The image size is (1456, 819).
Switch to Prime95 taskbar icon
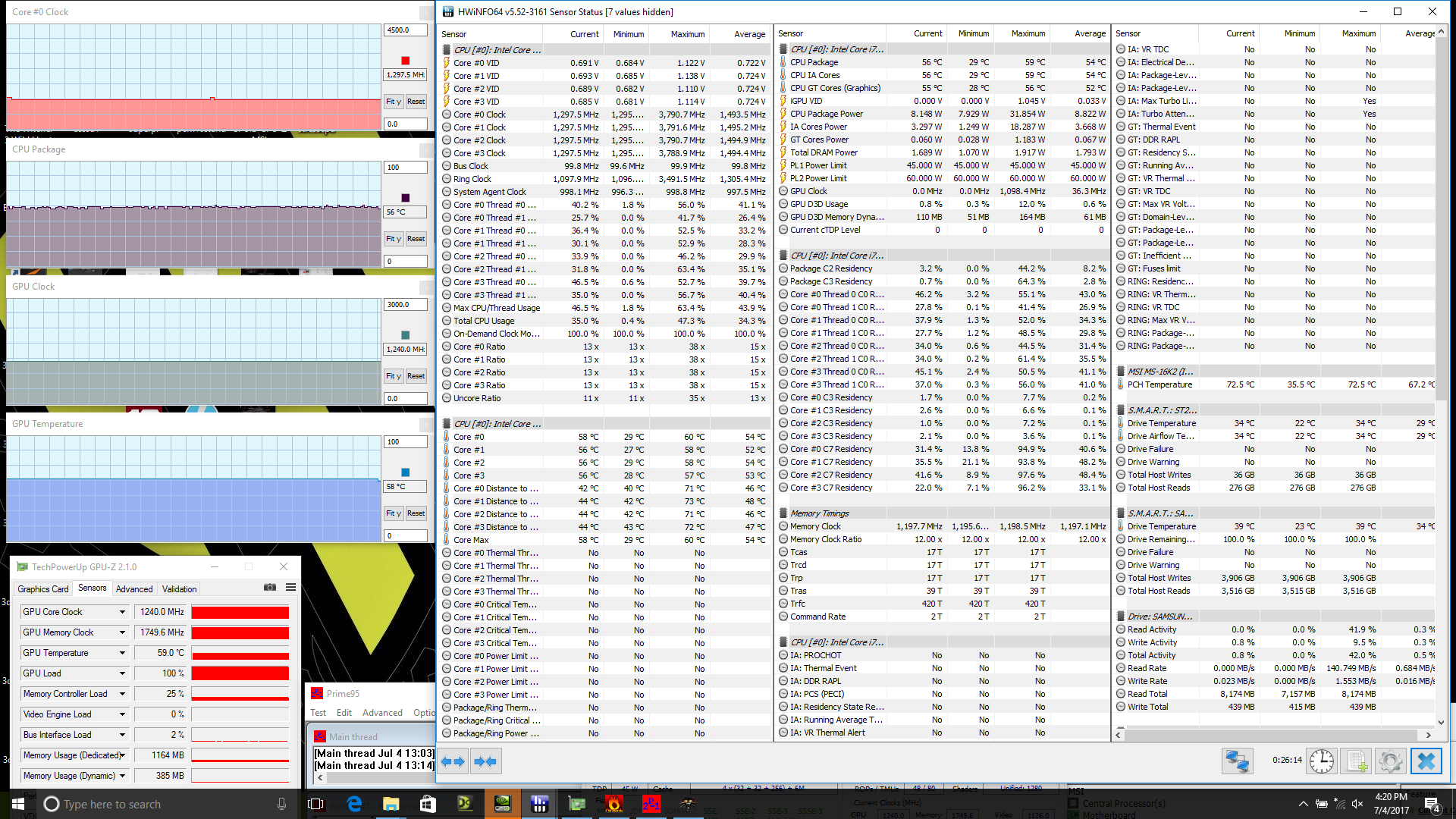[x=651, y=804]
